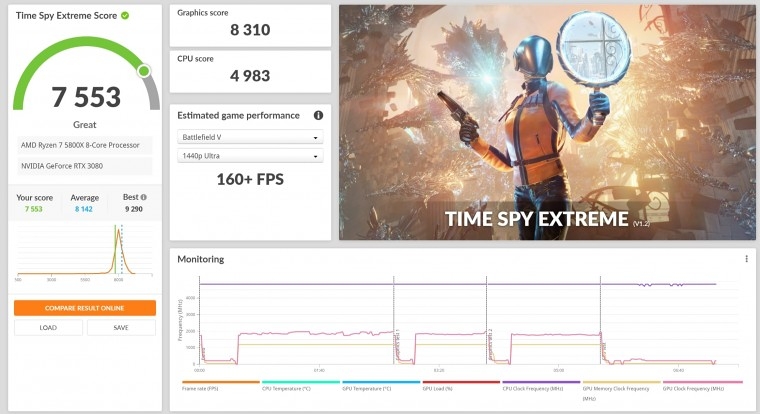Open the Monitoring panel three-dot menu
The width and height of the screenshot is (760, 414).
[x=746, y=259]
